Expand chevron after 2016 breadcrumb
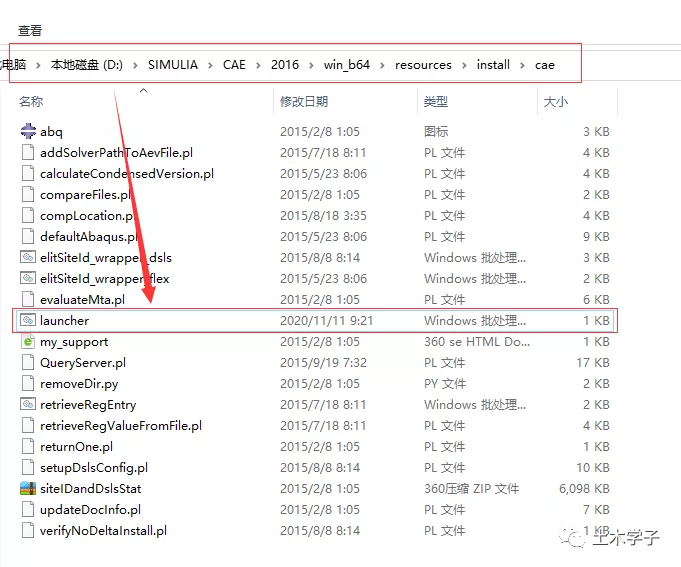Screen dimensions: 681x567 (x=311, y=65)
